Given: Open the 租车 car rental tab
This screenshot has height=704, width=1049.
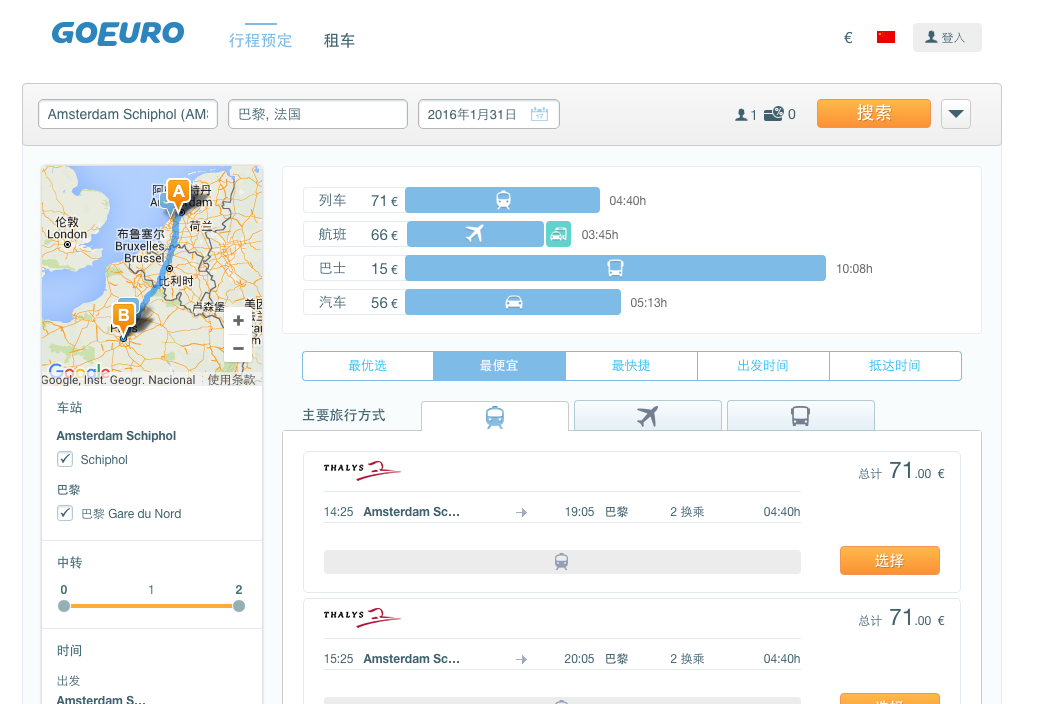Looking at the screenshot, I should pos(339,40).
